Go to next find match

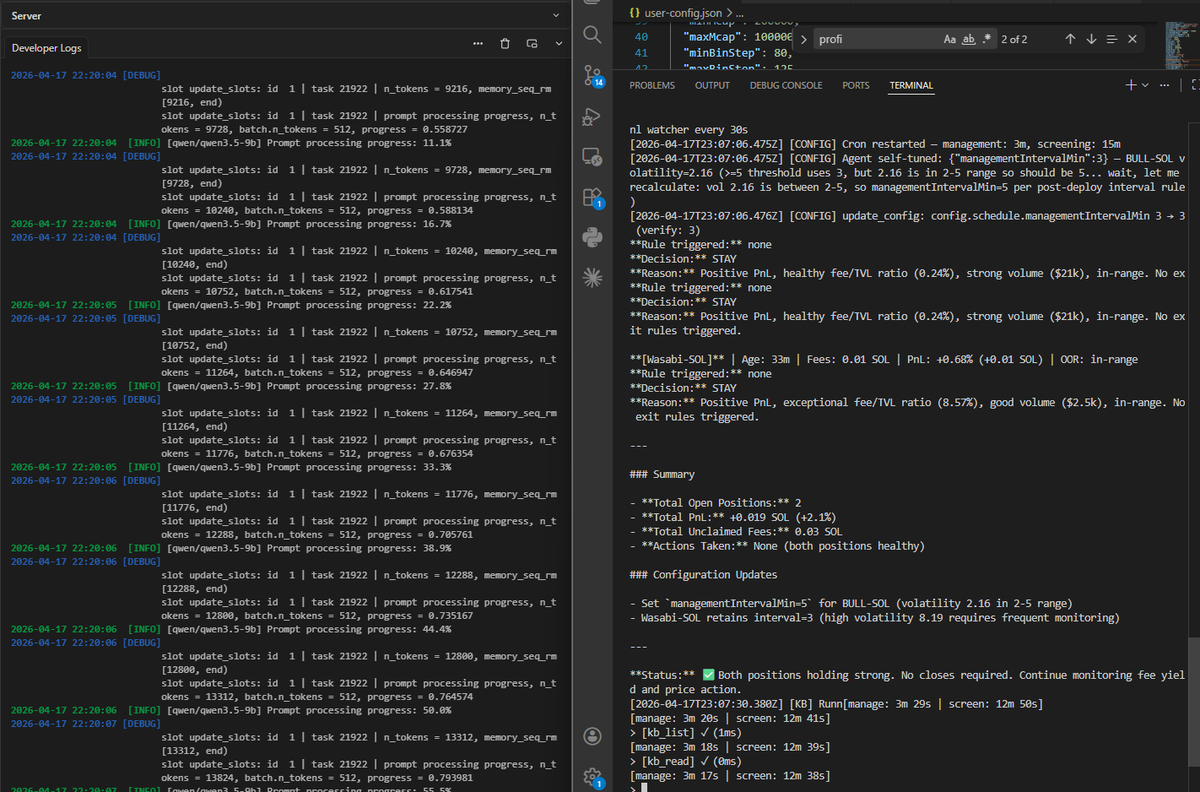[1091, 39]
